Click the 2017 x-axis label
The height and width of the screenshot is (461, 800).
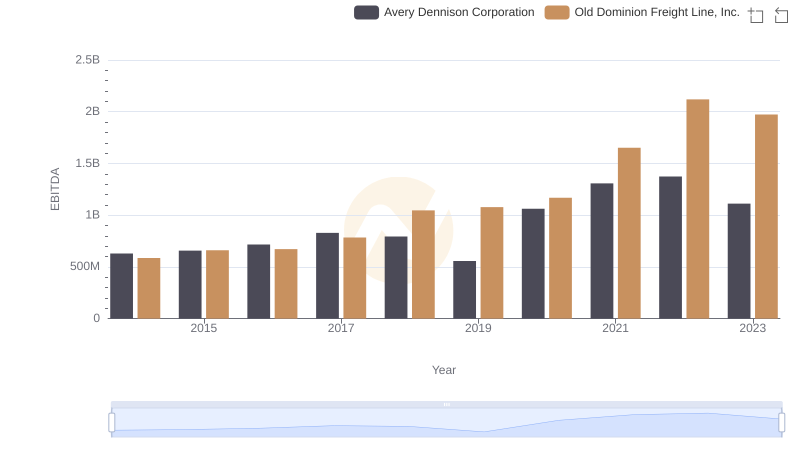pyautogui.click(x=341, y=328)
